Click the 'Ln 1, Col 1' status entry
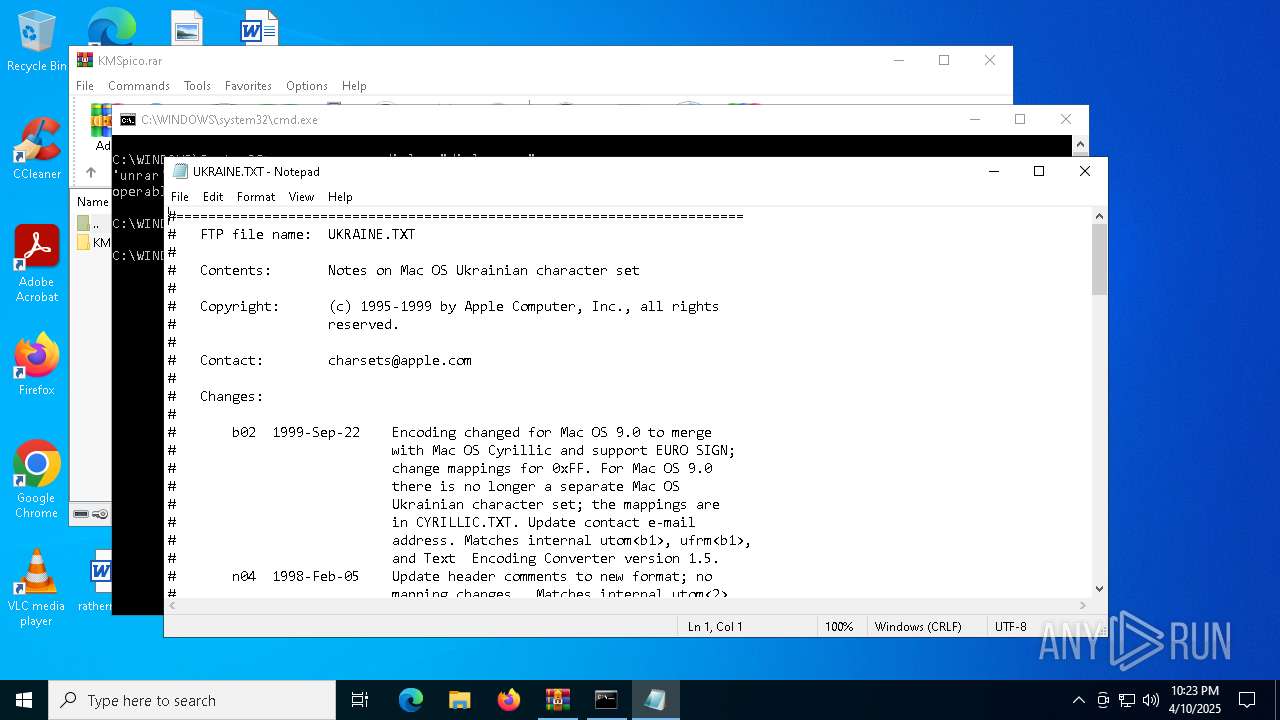 point(715,627)
